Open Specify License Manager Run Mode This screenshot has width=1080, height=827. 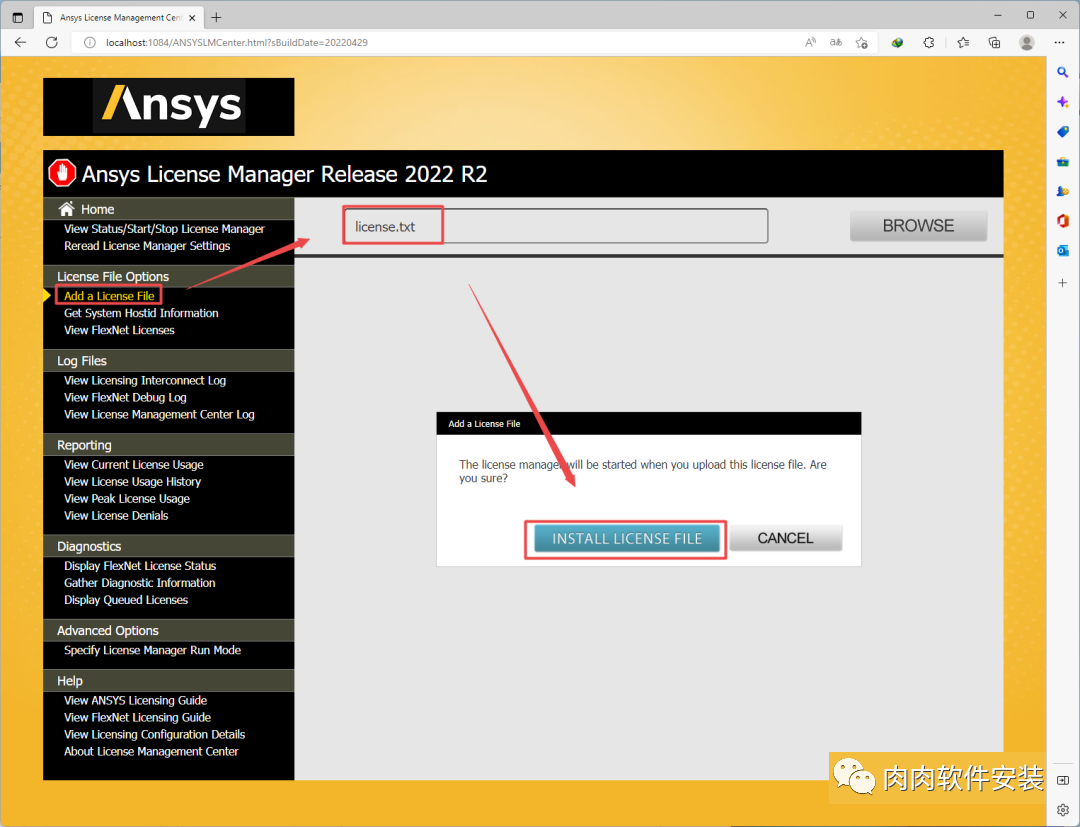tap(152, 650)
